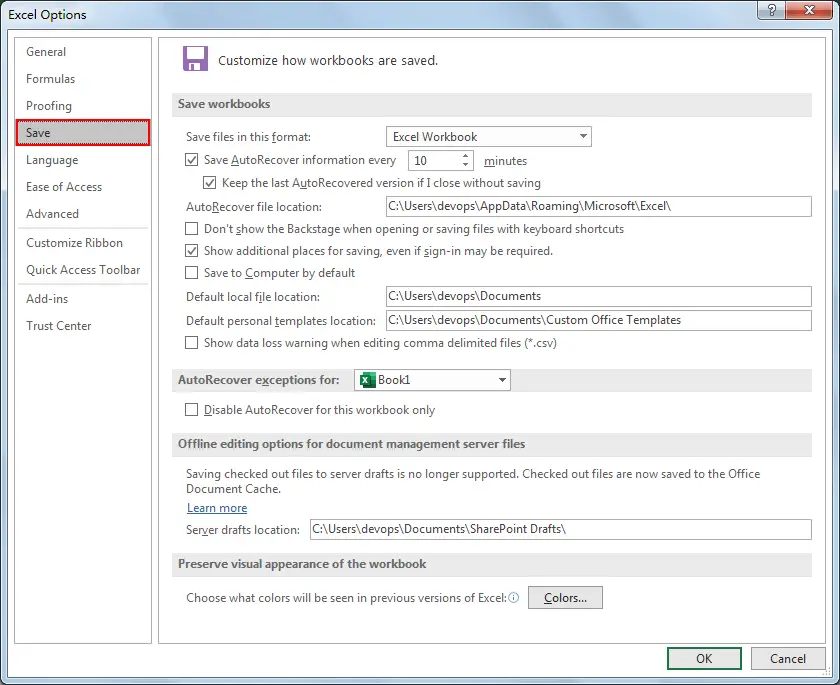This screenshot has height=685, width=840.
Task: Edit the Server drafts location field
Action: [x=560, y=529]
